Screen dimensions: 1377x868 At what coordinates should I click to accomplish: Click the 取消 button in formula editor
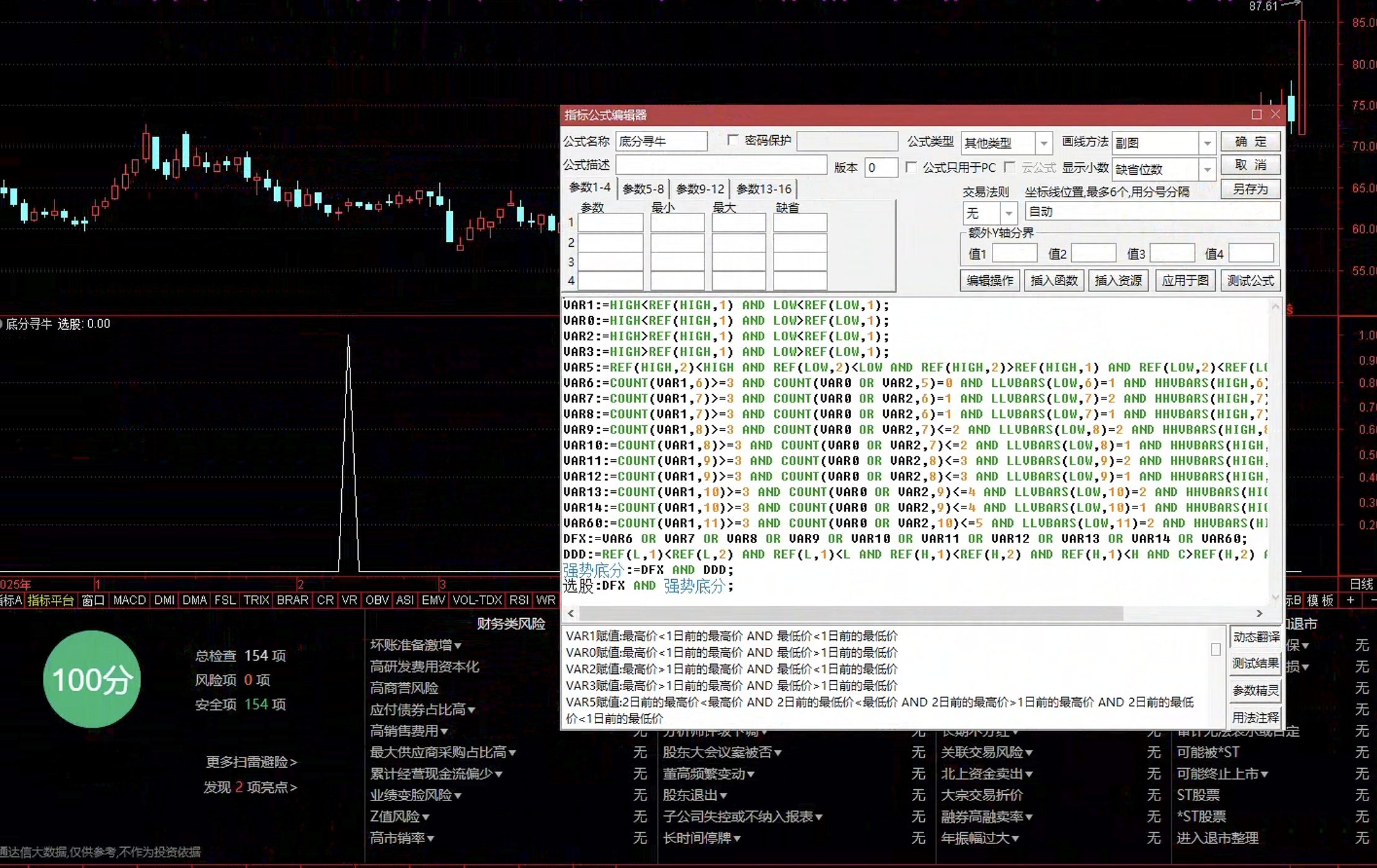[x=1250, y=165]
